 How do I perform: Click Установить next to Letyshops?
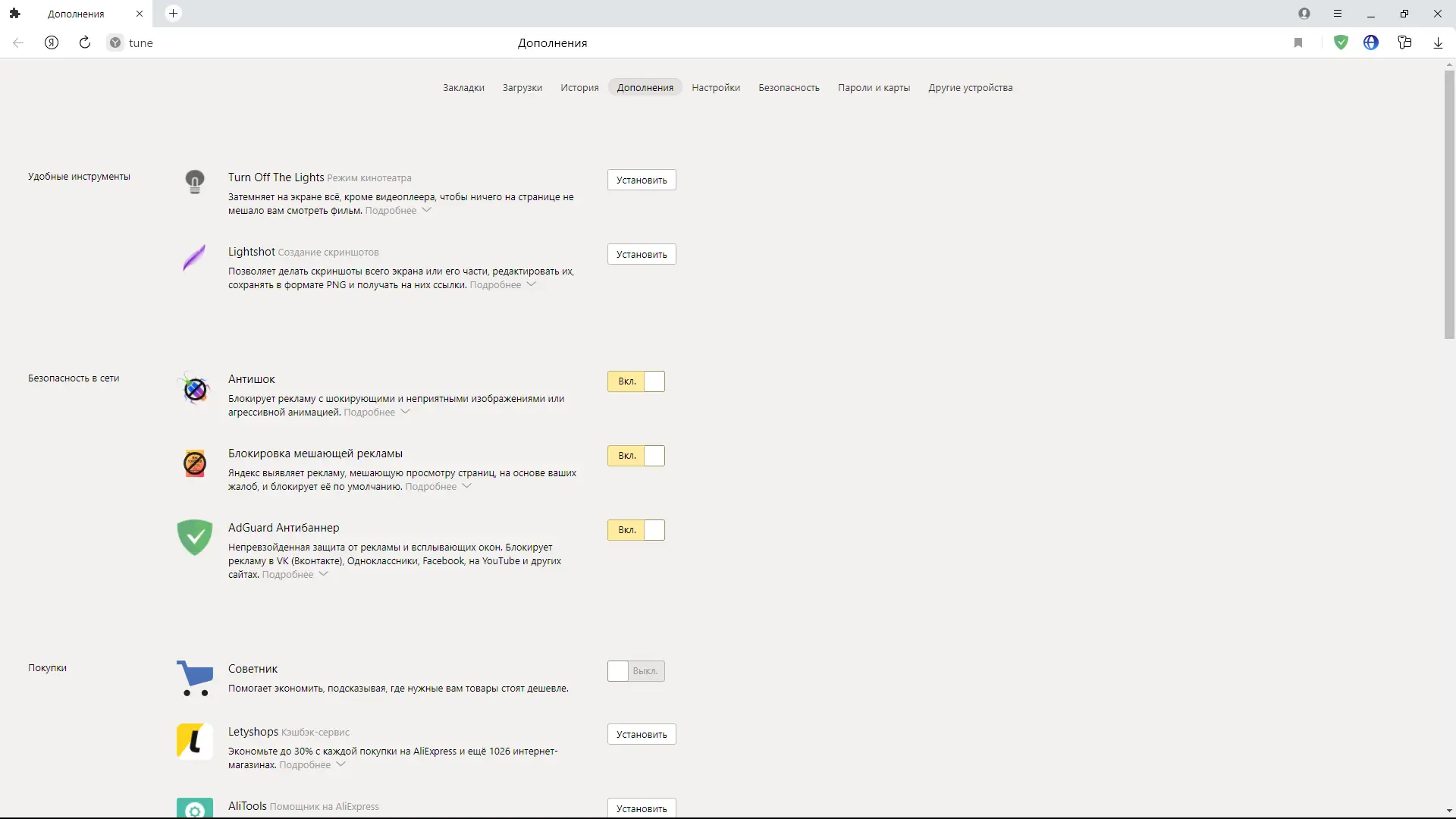coord(642,735)
